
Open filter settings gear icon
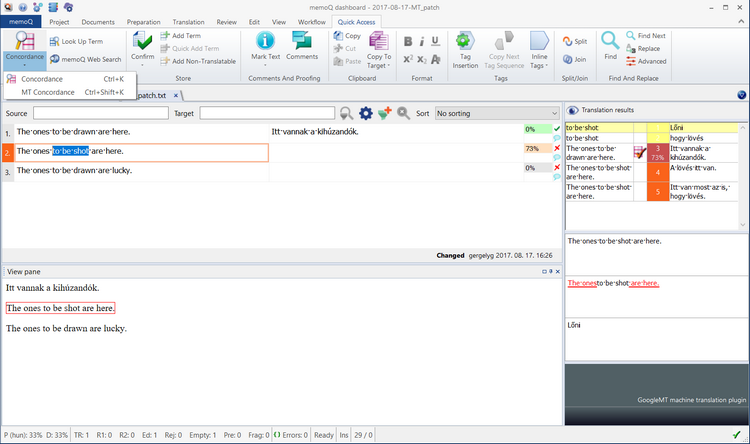pos(365,114)
